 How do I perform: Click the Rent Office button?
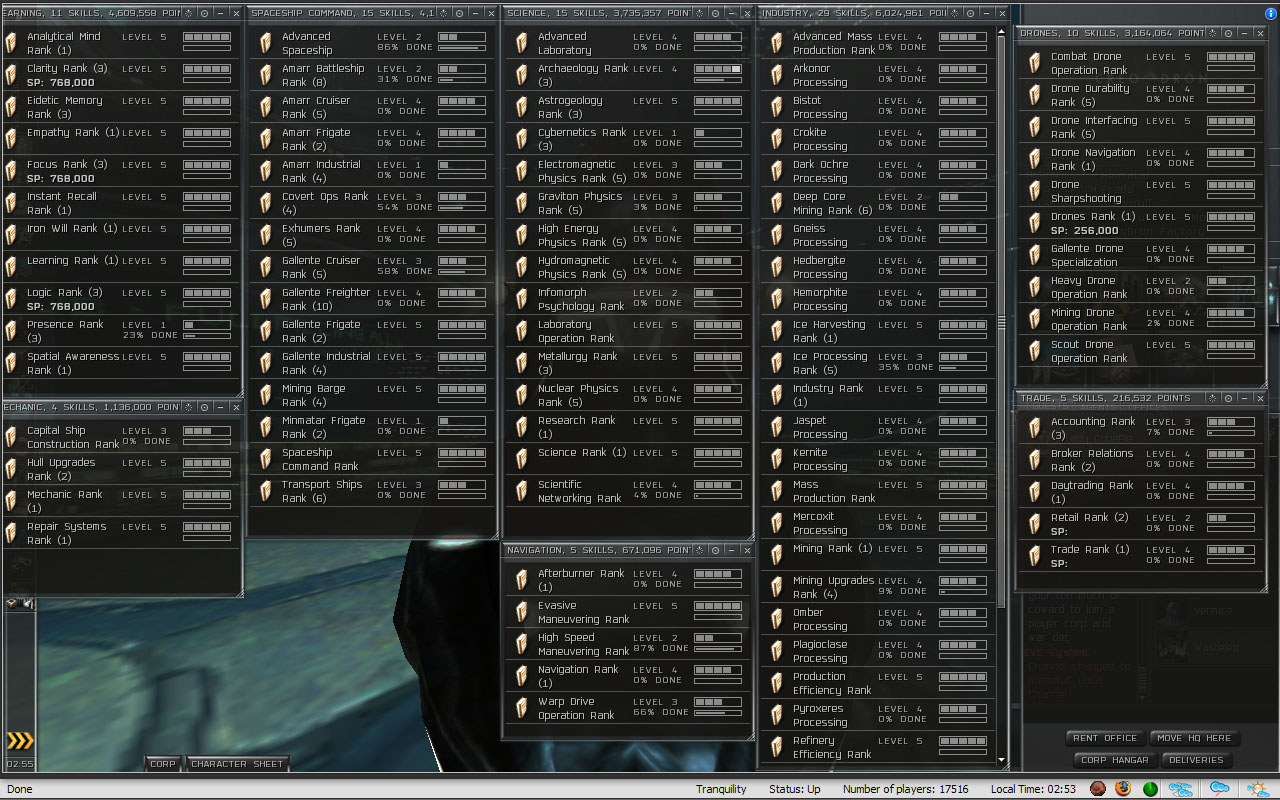[1105, 738]
